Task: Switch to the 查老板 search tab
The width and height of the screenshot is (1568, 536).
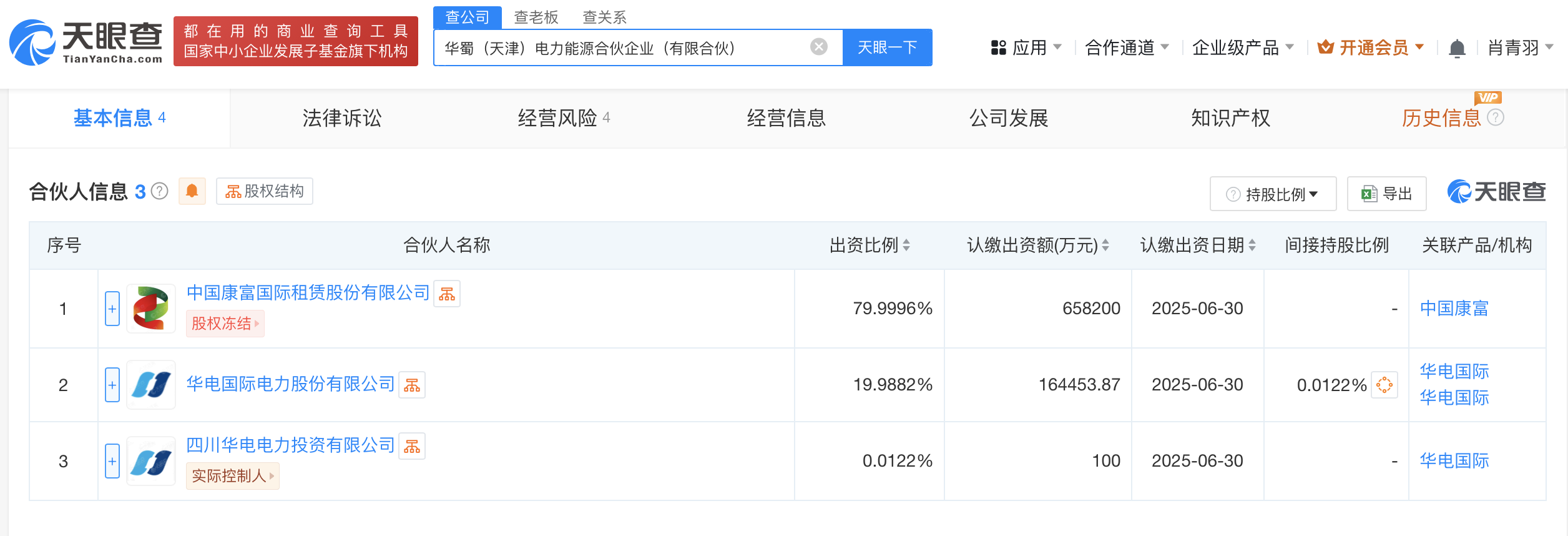Action: click(x=536, y=17)
